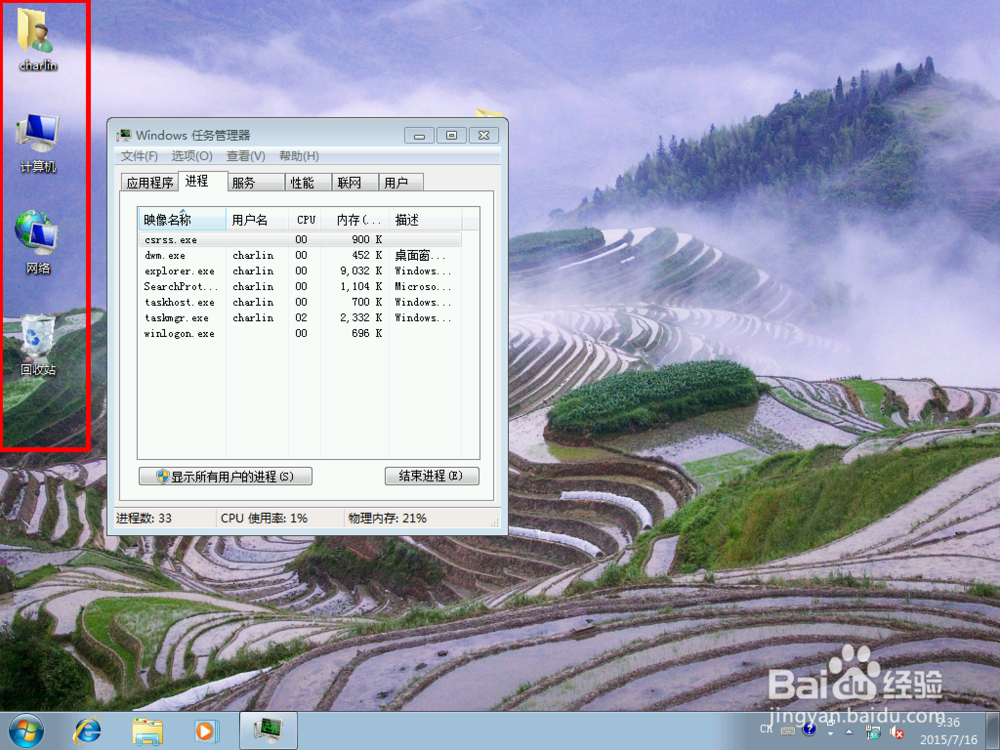Open the 文件(F) menu
This screenshot has height=750, width=1000.
(139, 156)
